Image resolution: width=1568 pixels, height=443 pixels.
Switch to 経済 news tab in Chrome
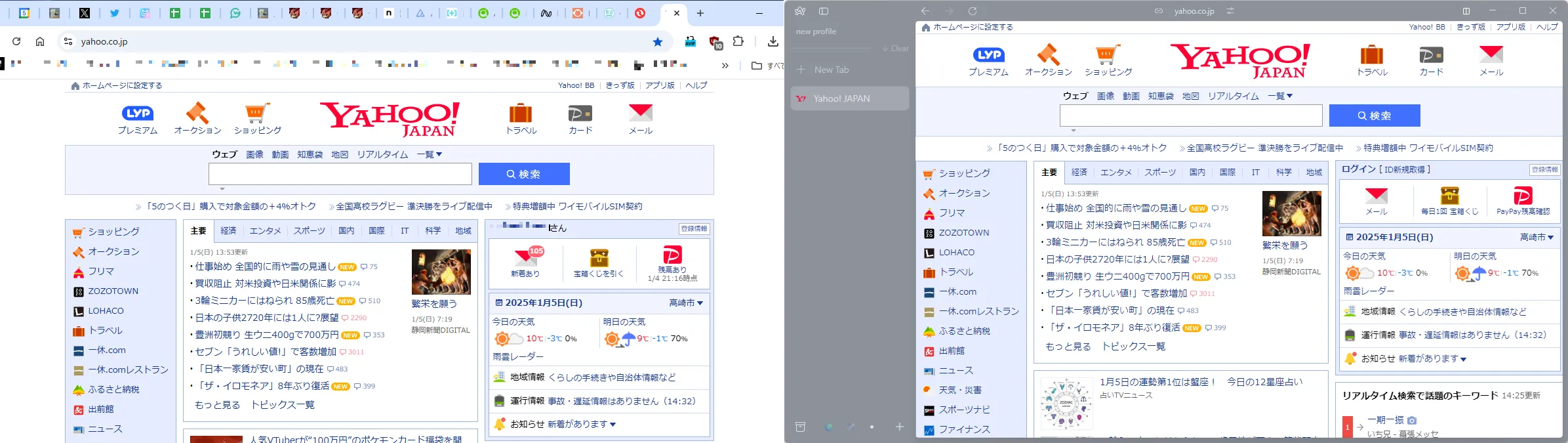[x=228, y=231]
